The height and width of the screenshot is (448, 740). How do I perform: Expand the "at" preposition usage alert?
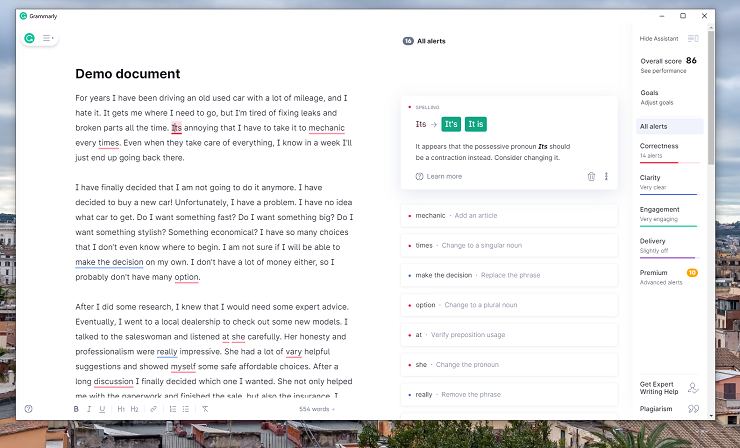click(509, 335)
